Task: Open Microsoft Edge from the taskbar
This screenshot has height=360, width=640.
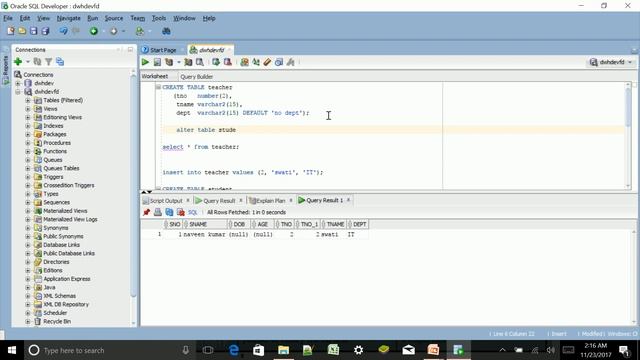Action: pyautogui.click(x=233, y=350)
